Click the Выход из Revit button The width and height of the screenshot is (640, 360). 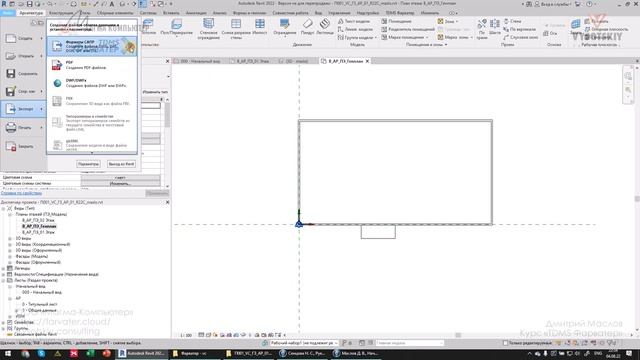coord(121,164)
